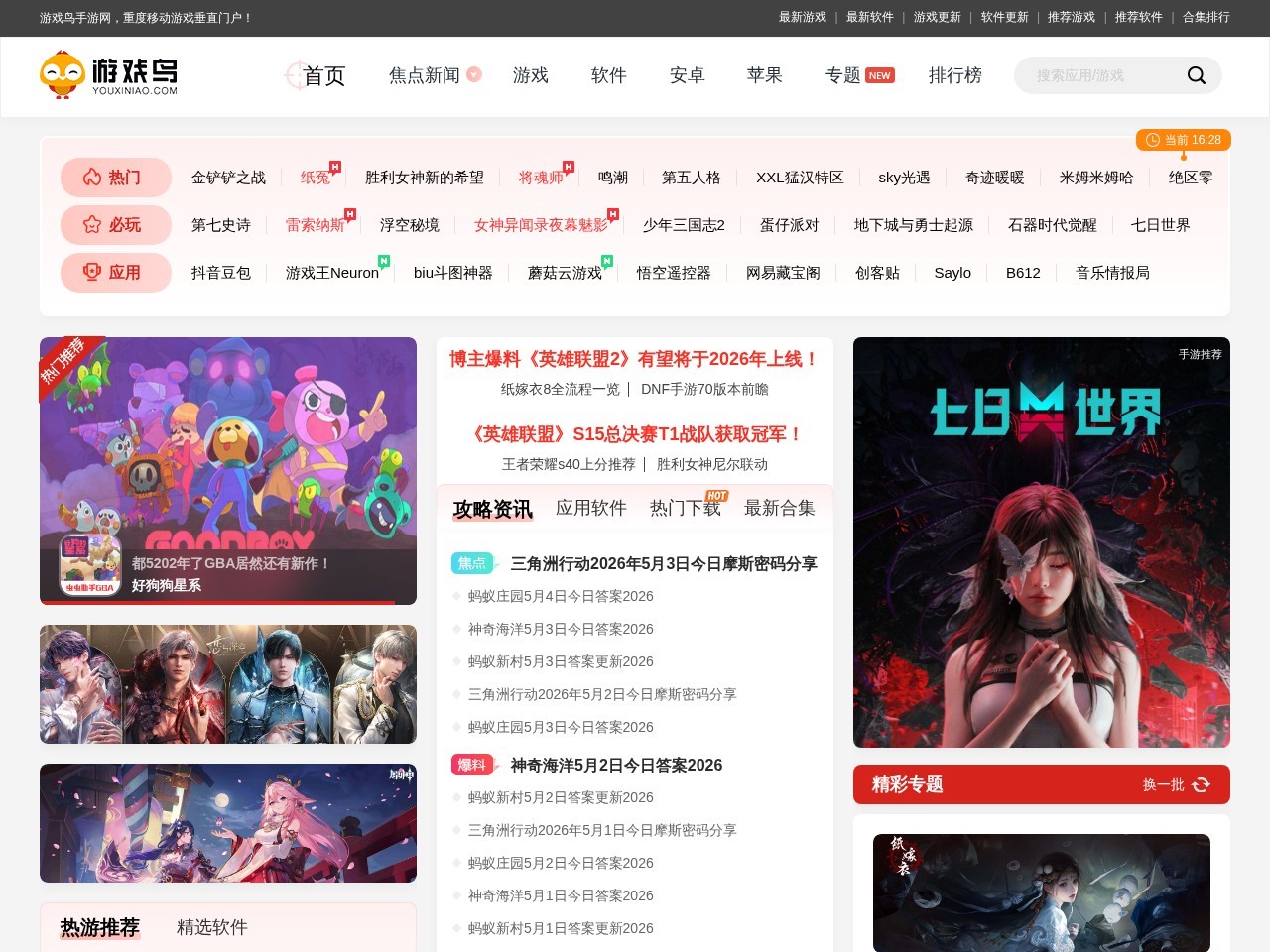Open the 米姆米姆哈 link
This screenshot has height=952, width=1270.
point(1096,178)
